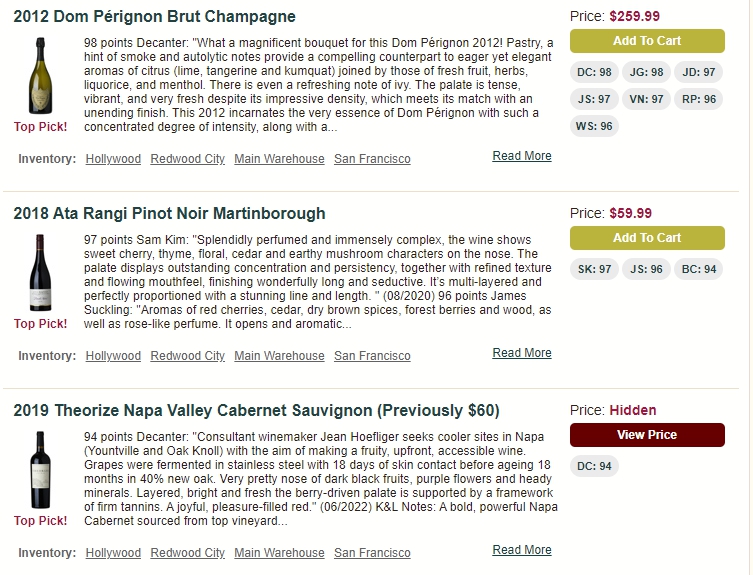Read more about the Theorize Cabernet

522,550
